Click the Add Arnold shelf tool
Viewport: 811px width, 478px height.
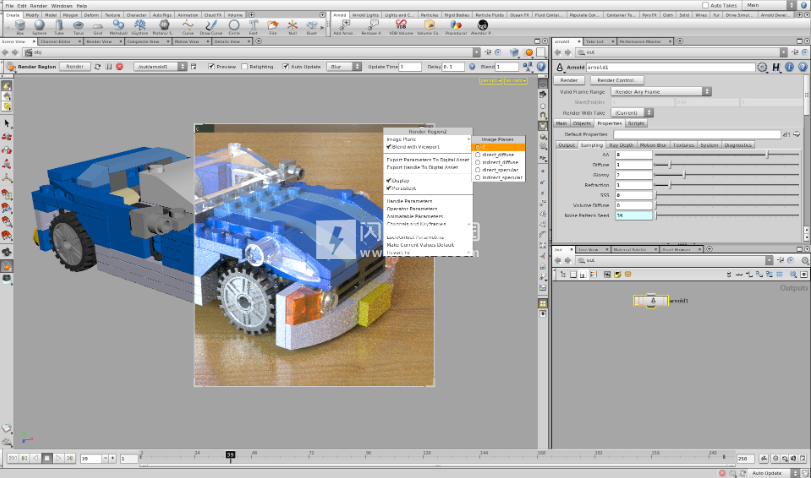pos(344,27)
